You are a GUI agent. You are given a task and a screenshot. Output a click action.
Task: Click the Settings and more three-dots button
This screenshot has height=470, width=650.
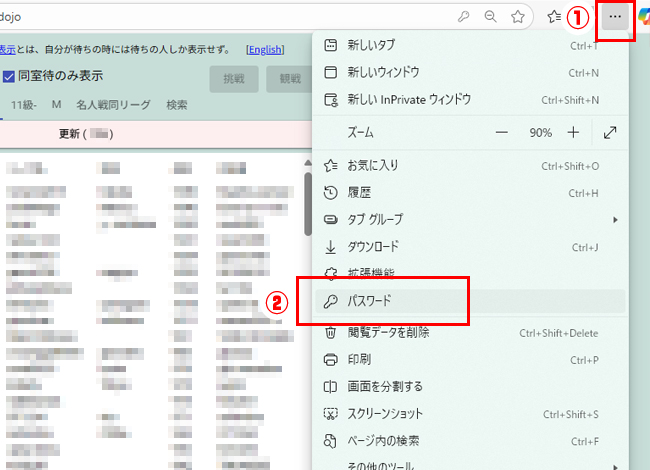point(615,17)
